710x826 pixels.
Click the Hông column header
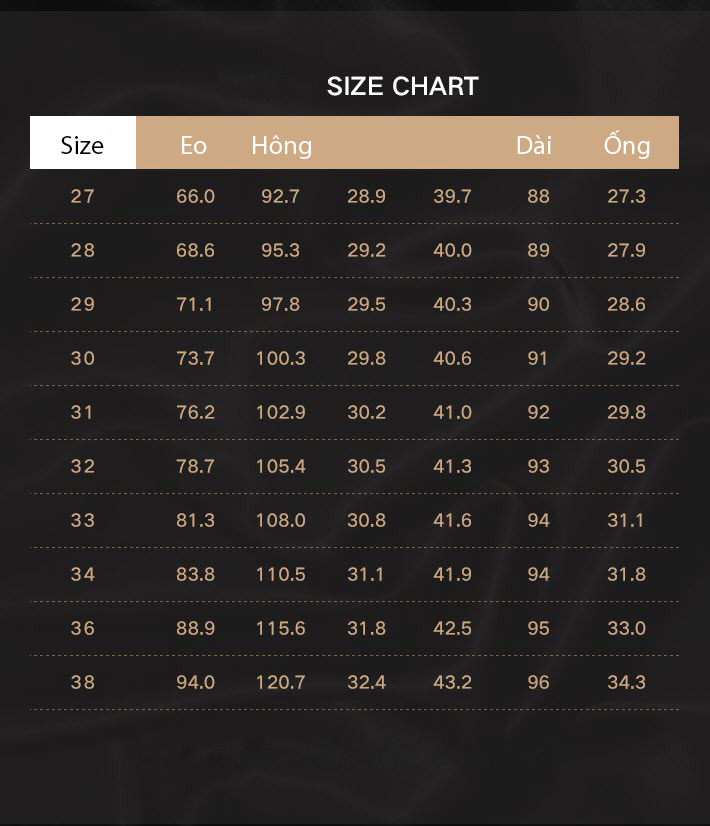point(281,145)
